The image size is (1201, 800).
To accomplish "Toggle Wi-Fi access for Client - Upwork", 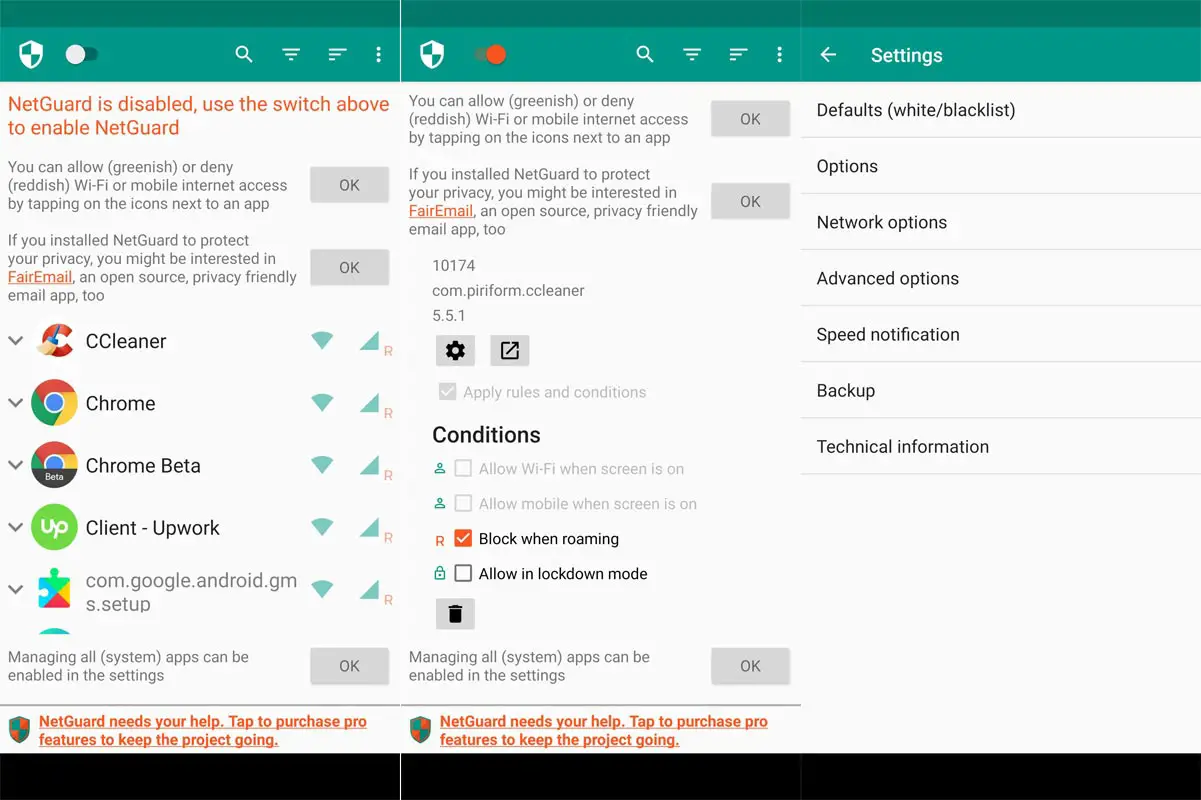I will [x=322, y=527].
